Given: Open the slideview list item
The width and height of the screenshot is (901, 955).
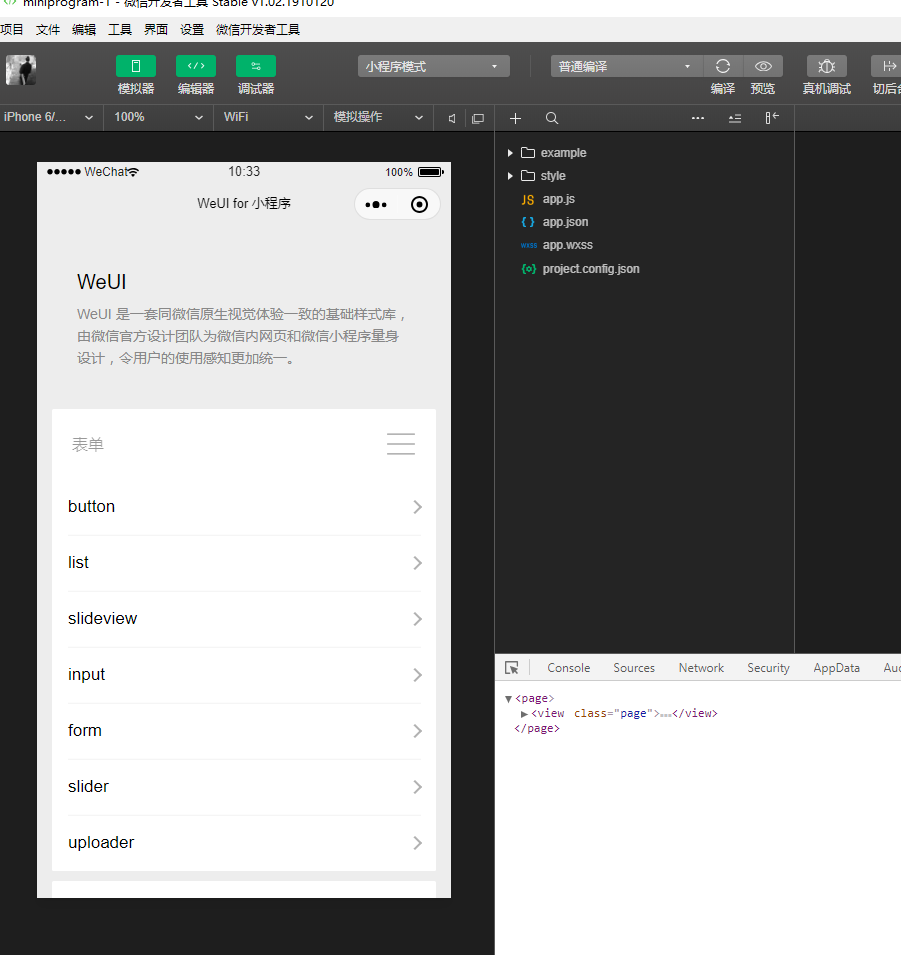Looking at the screenshot, I should click(244, 619).
